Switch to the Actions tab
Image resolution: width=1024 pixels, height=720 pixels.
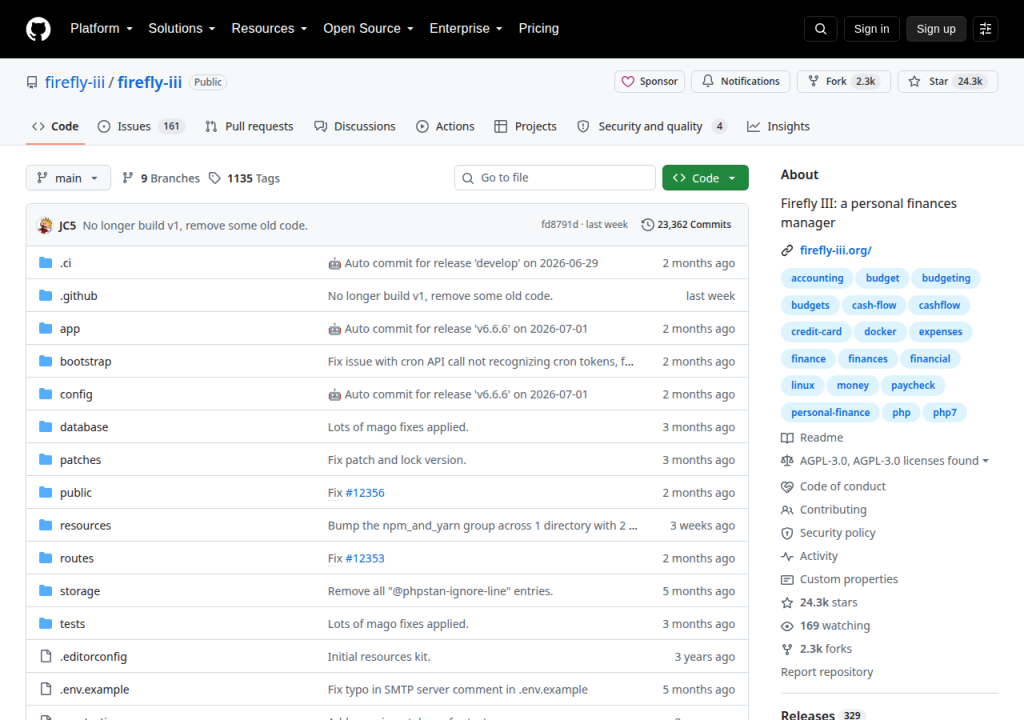[x=445, y=126]
